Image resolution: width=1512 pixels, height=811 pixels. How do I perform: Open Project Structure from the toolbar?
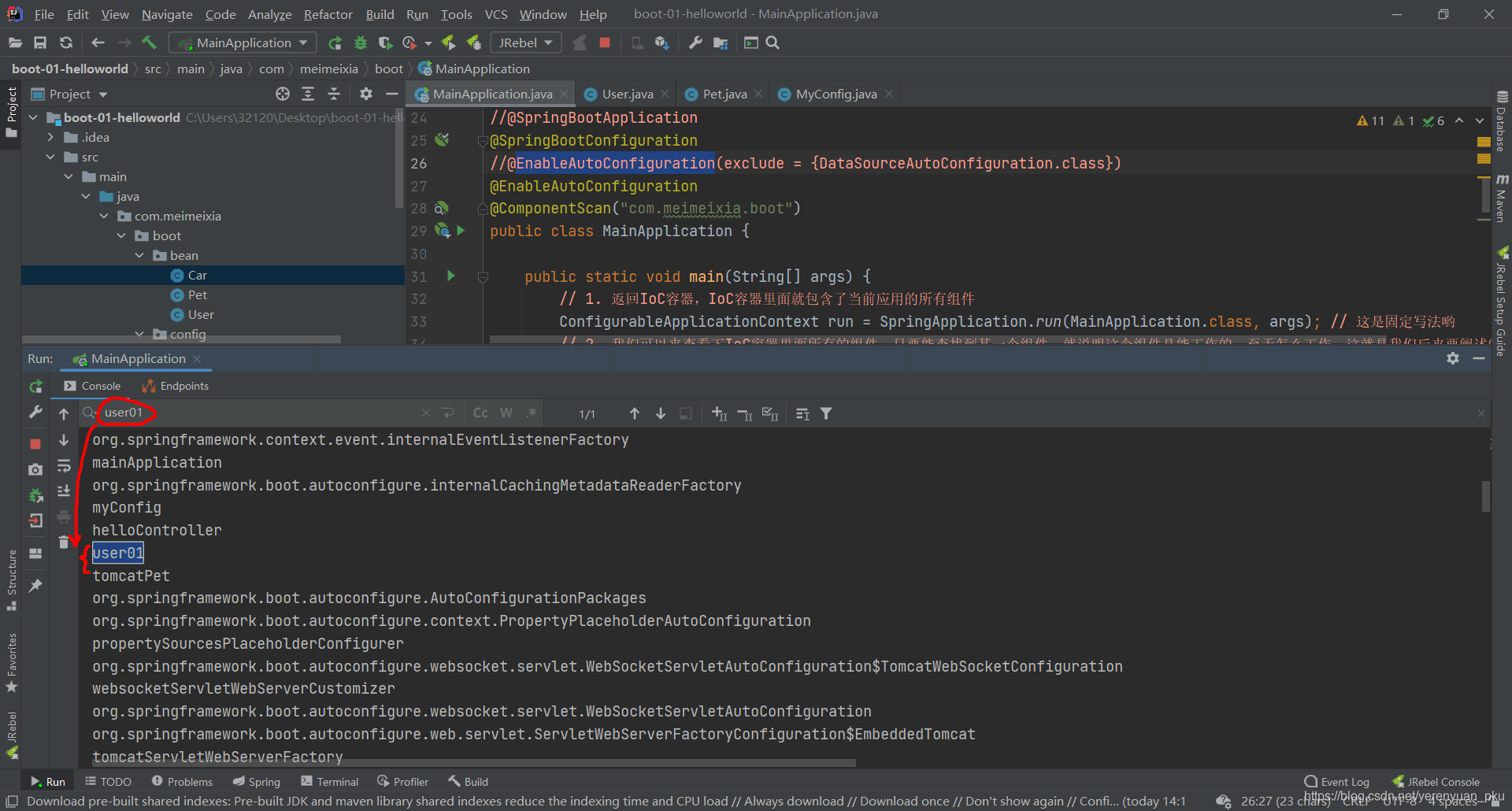pyautogui.click(x=721, y=43)
